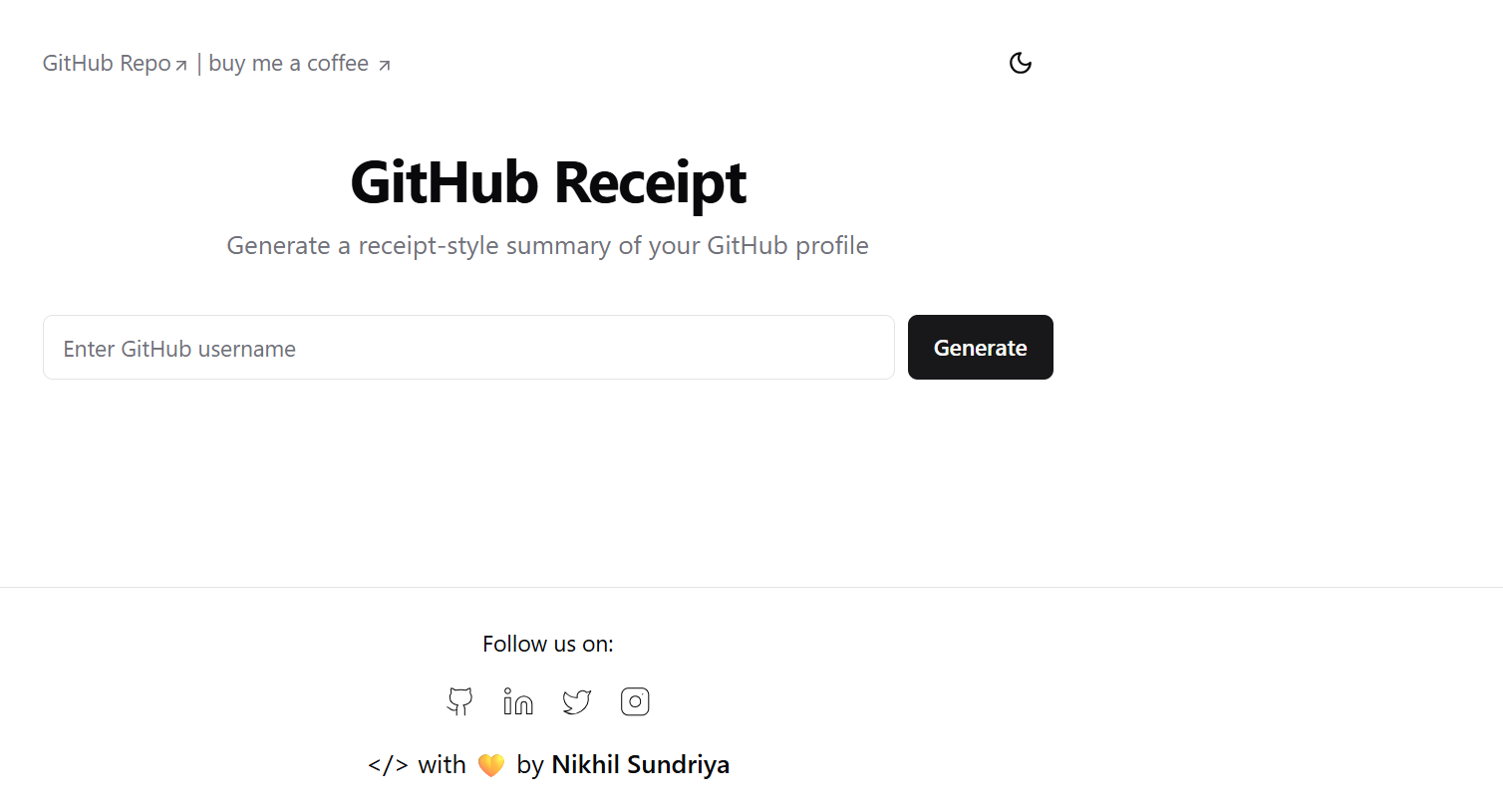Toggle dark mode with the moon icon
The height and width of the screenshot is (812, 1503).
click(x=1020, y=62)
